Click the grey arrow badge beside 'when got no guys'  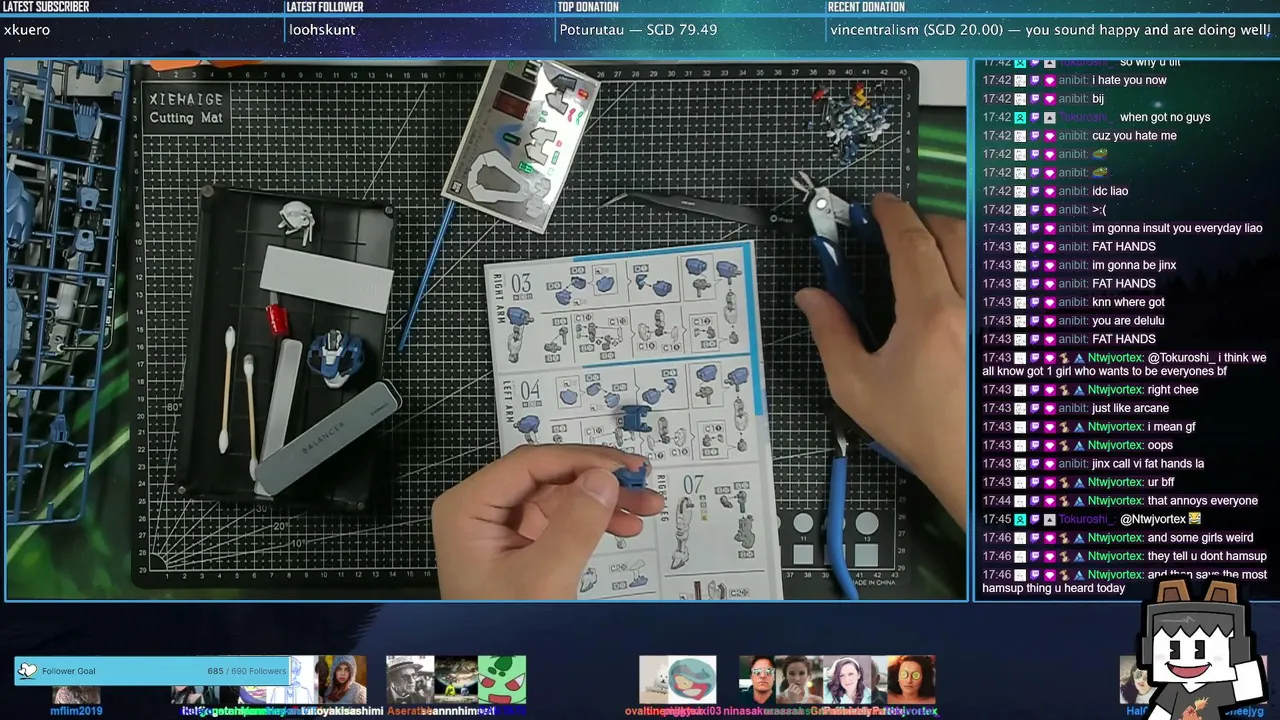pos(1050,117)
